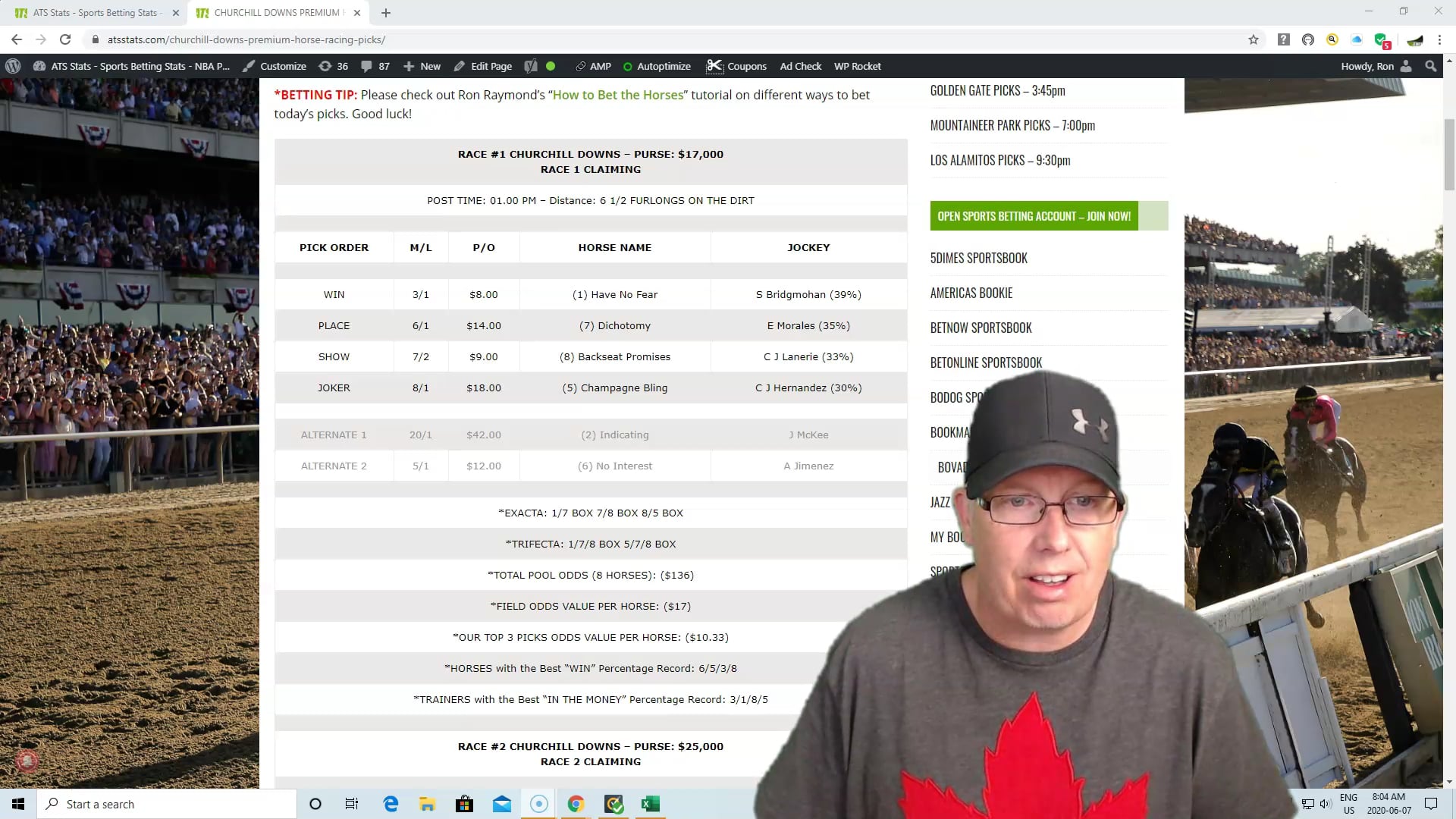Screen dimensions: 1456x819
Task: Open the Windows Start menu
Action: (x=18, y=804)
